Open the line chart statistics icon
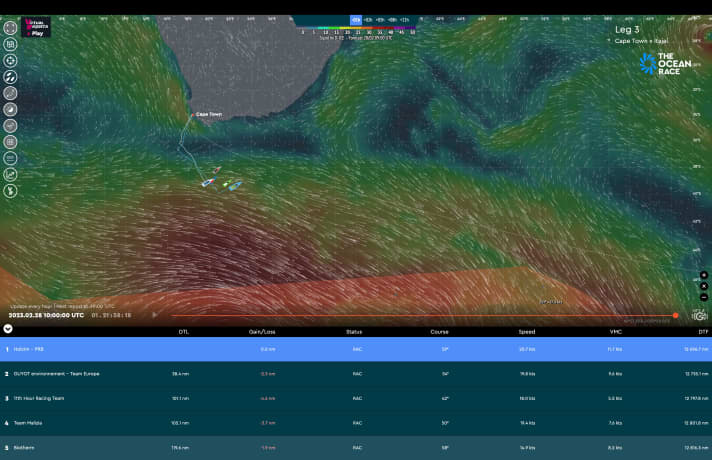 click(x=10, y=175)
